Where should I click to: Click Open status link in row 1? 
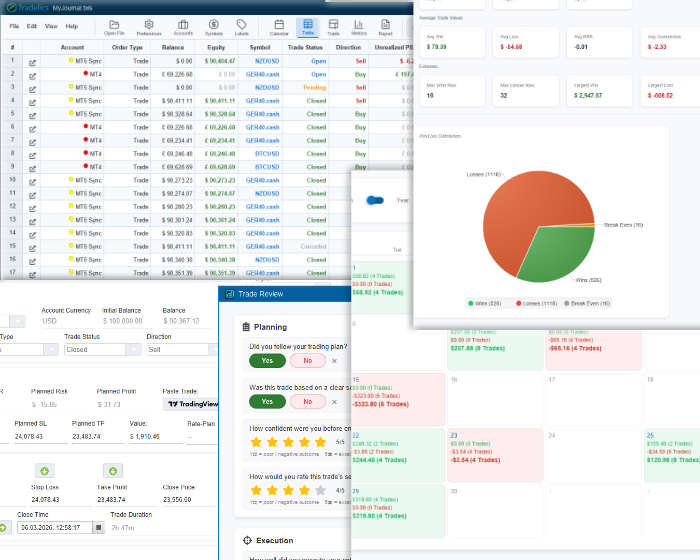[319, 61]
